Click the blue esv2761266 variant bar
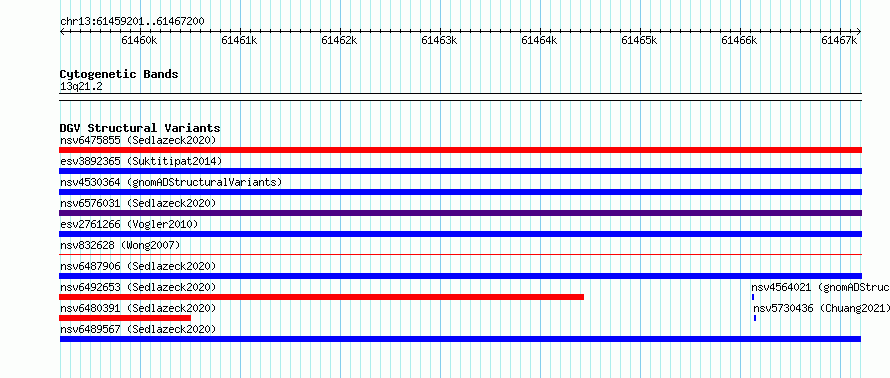The height and width of the screenshot is (378, 890). pos(460,234)
